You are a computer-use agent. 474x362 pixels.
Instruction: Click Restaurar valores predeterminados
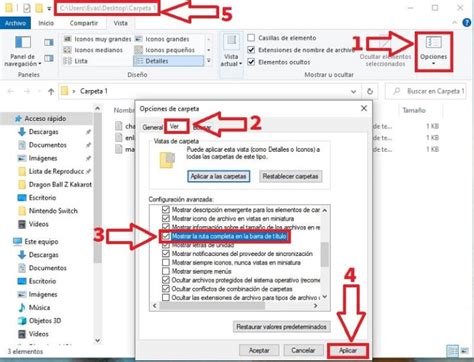[282, 327]
